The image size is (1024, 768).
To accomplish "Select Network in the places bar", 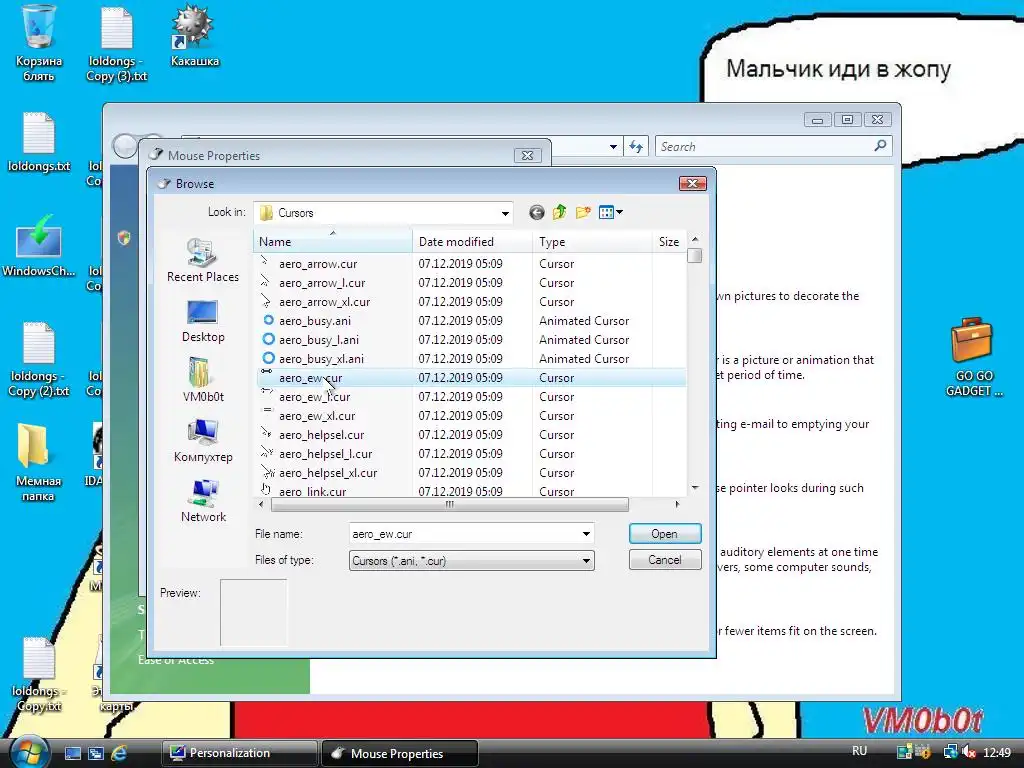I will coord(202,501).
